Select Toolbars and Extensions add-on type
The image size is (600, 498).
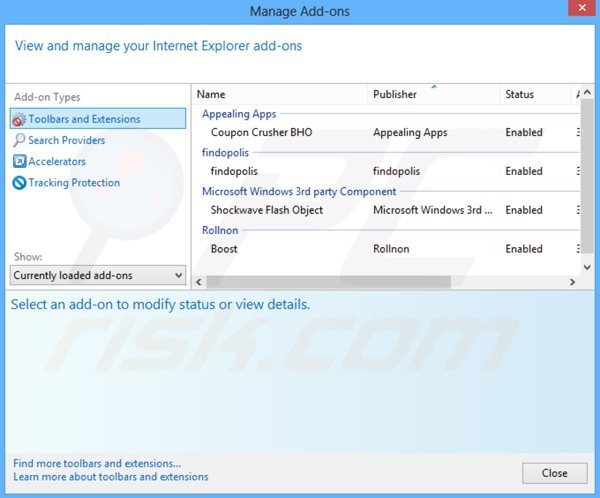coord(98,119)
